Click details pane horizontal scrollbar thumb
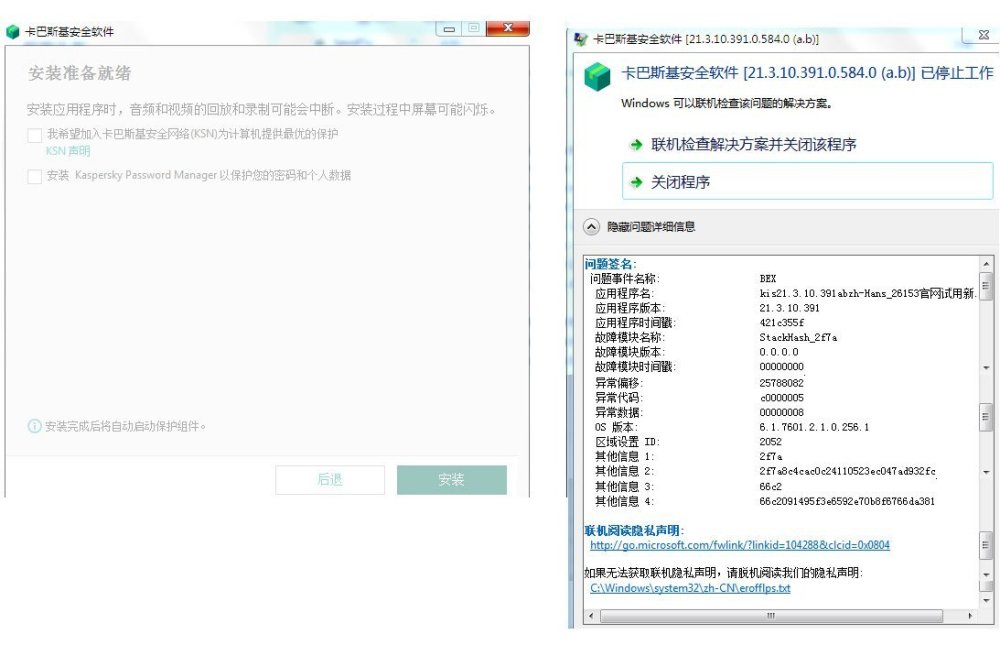This screenshot has height=645, width=1000. click(x=771, y=616)
